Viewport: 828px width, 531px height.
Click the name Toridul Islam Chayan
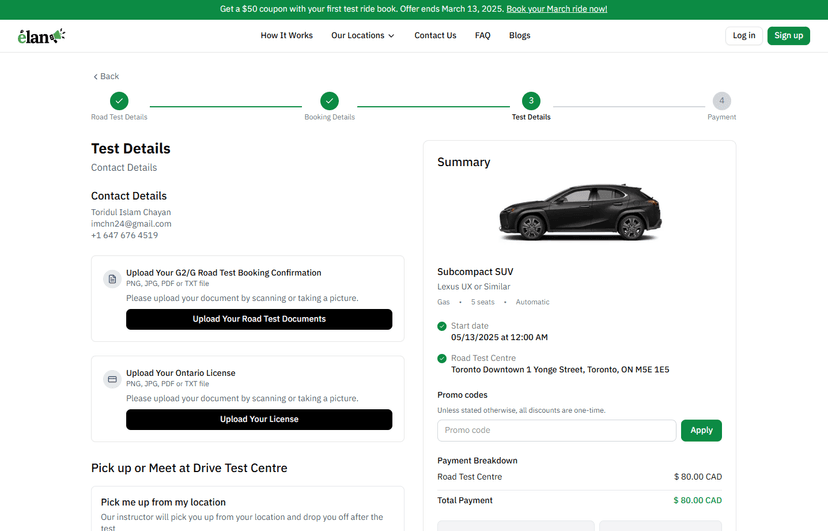pos(131,212)
